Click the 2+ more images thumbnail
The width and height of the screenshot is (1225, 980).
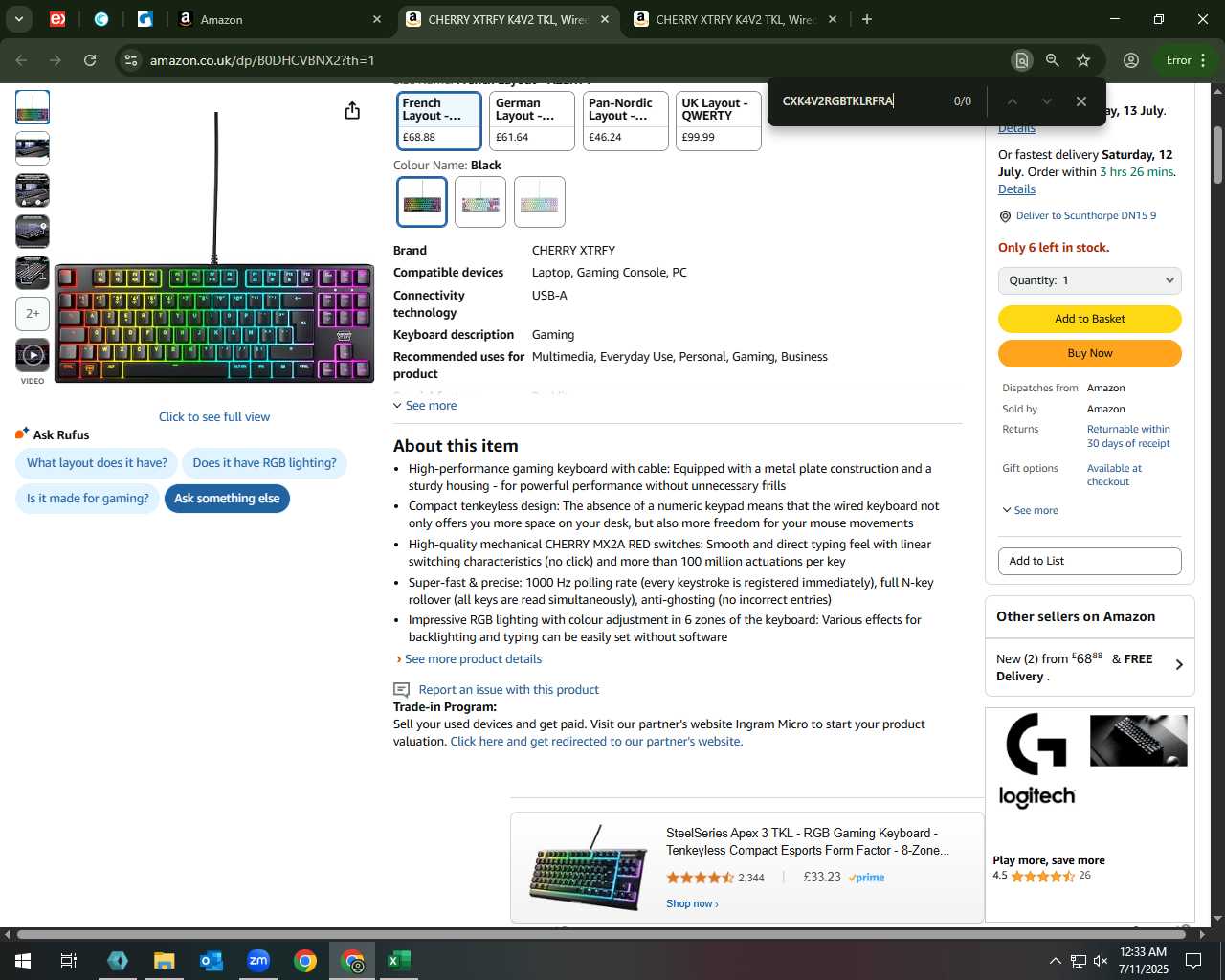coord(33,313)
